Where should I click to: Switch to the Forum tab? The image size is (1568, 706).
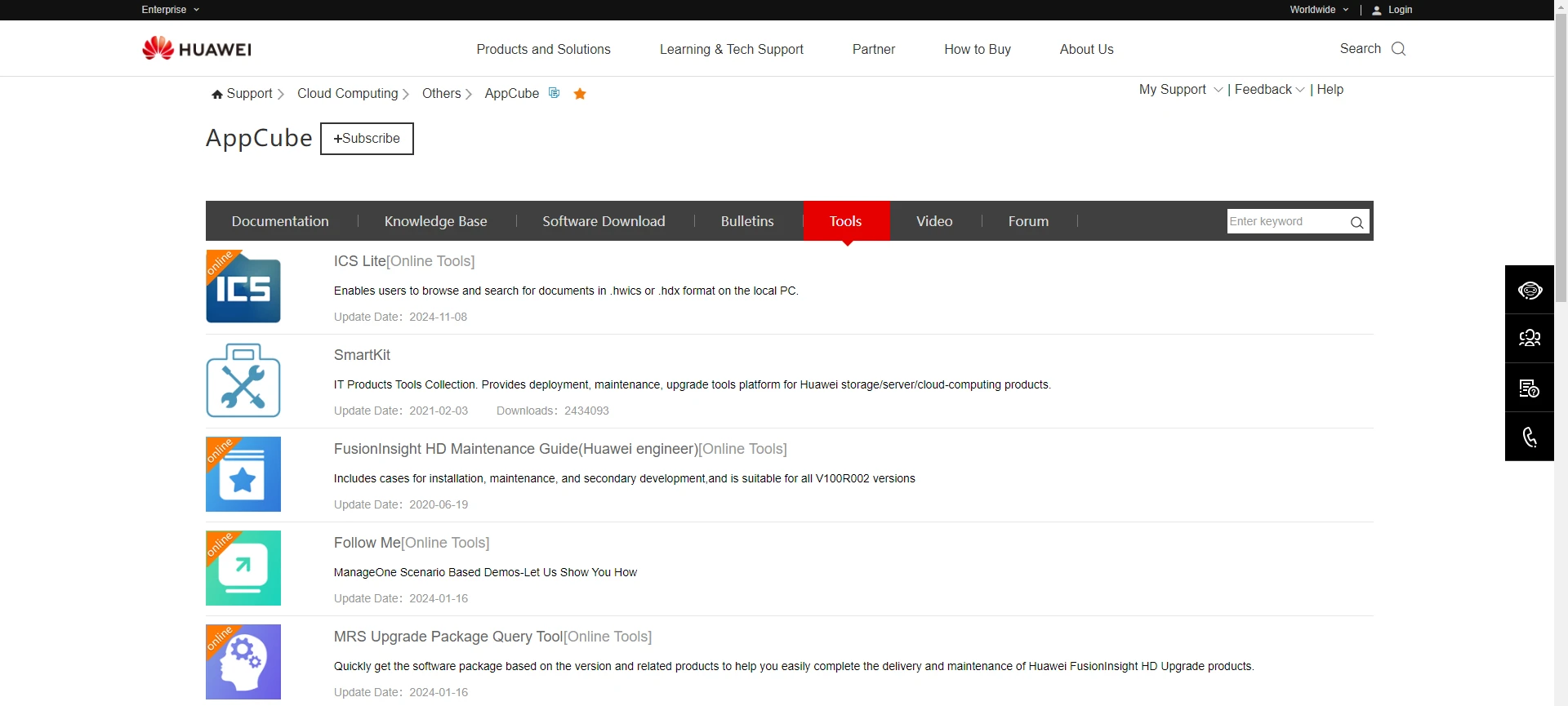point(1028,221)
